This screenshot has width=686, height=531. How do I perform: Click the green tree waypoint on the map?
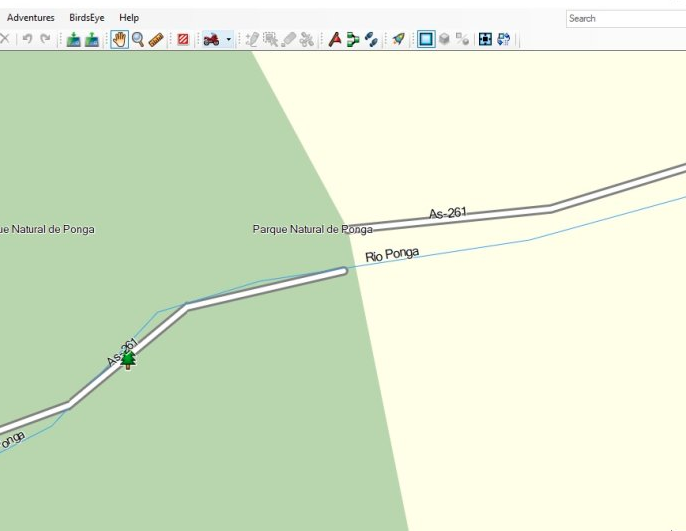(x=128, y=360)
